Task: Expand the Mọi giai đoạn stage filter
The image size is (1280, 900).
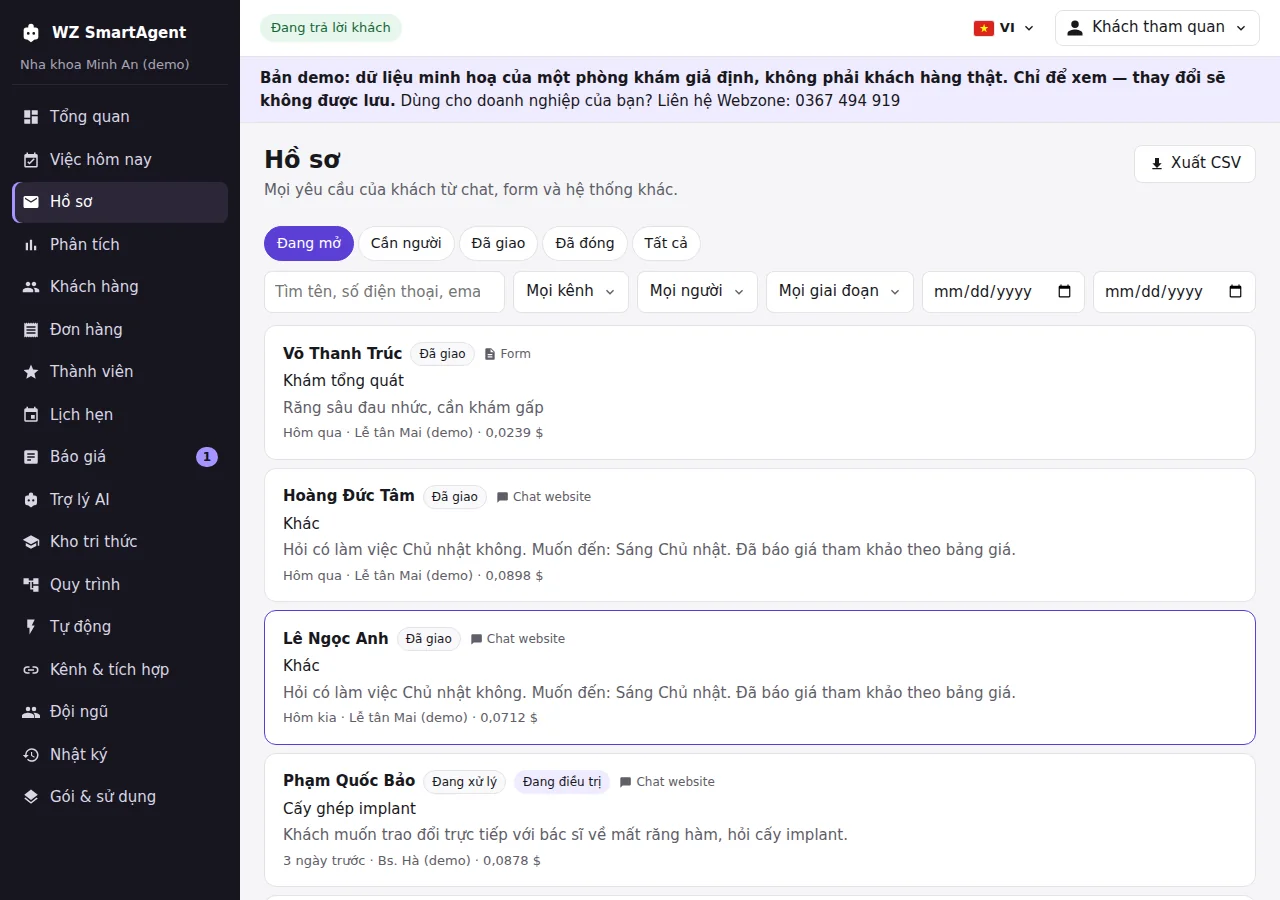Action: (840, 291)
